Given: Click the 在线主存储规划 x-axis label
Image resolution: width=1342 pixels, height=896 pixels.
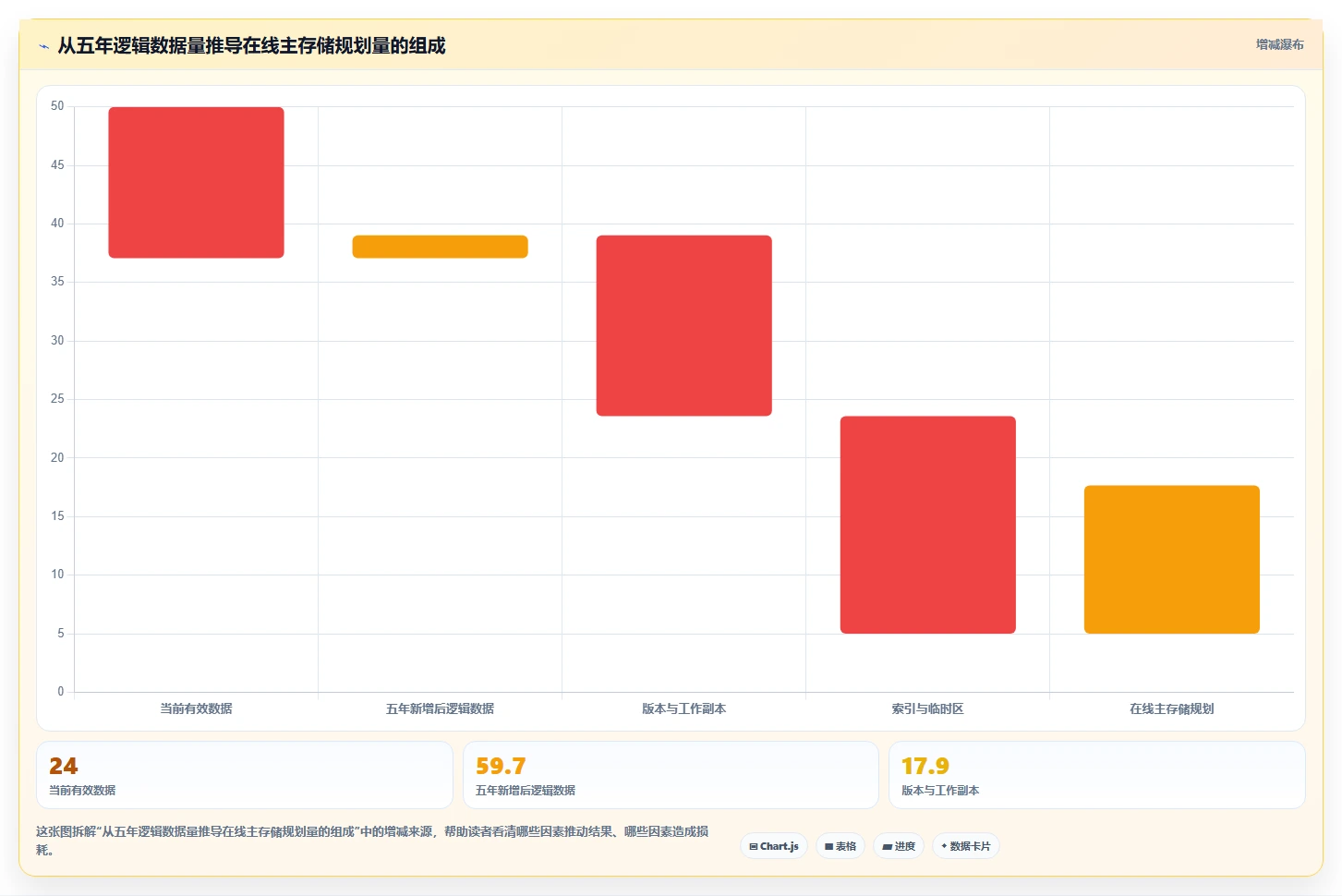Looking at the screenshot, I should (x=1171, y=708).
